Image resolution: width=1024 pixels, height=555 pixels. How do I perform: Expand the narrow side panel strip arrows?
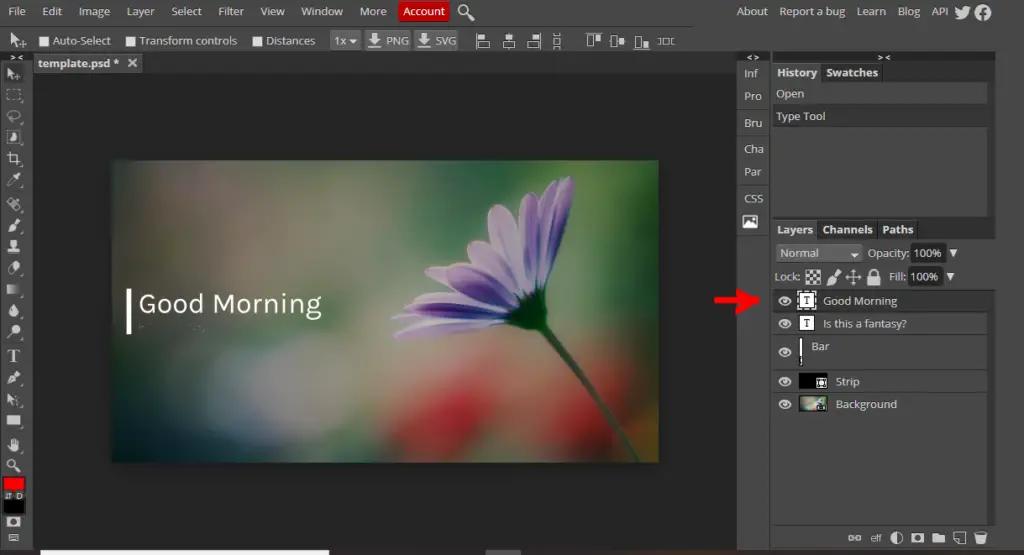(752, 57)
